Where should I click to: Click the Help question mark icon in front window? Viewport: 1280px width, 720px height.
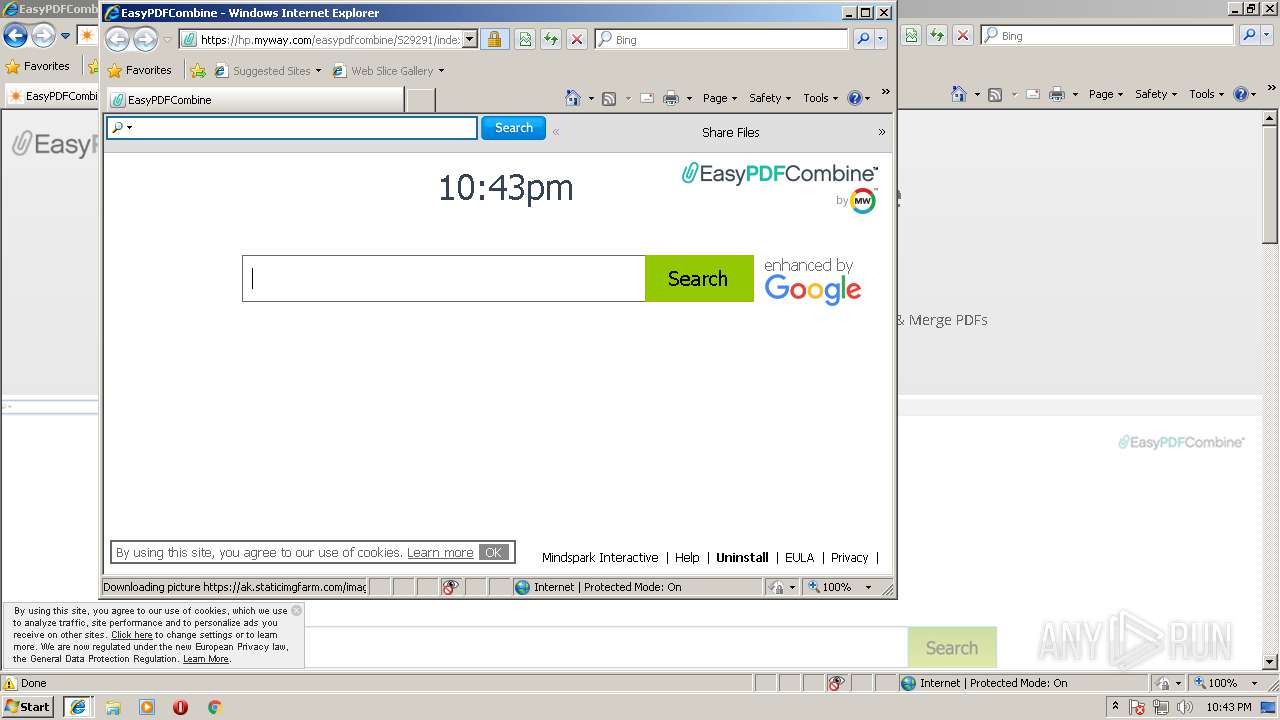click(x=854, y=98)
